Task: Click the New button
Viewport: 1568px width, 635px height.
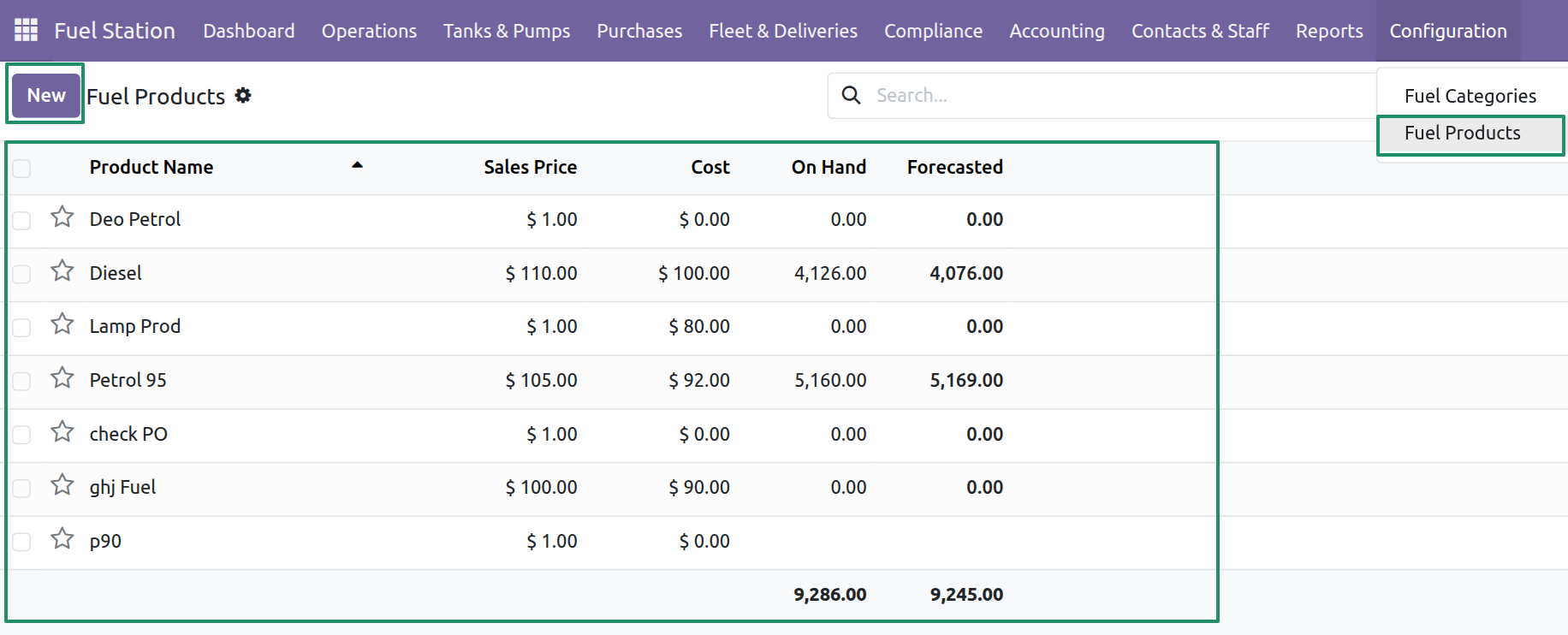Action: pyautogui.click(x=46, y=95)
